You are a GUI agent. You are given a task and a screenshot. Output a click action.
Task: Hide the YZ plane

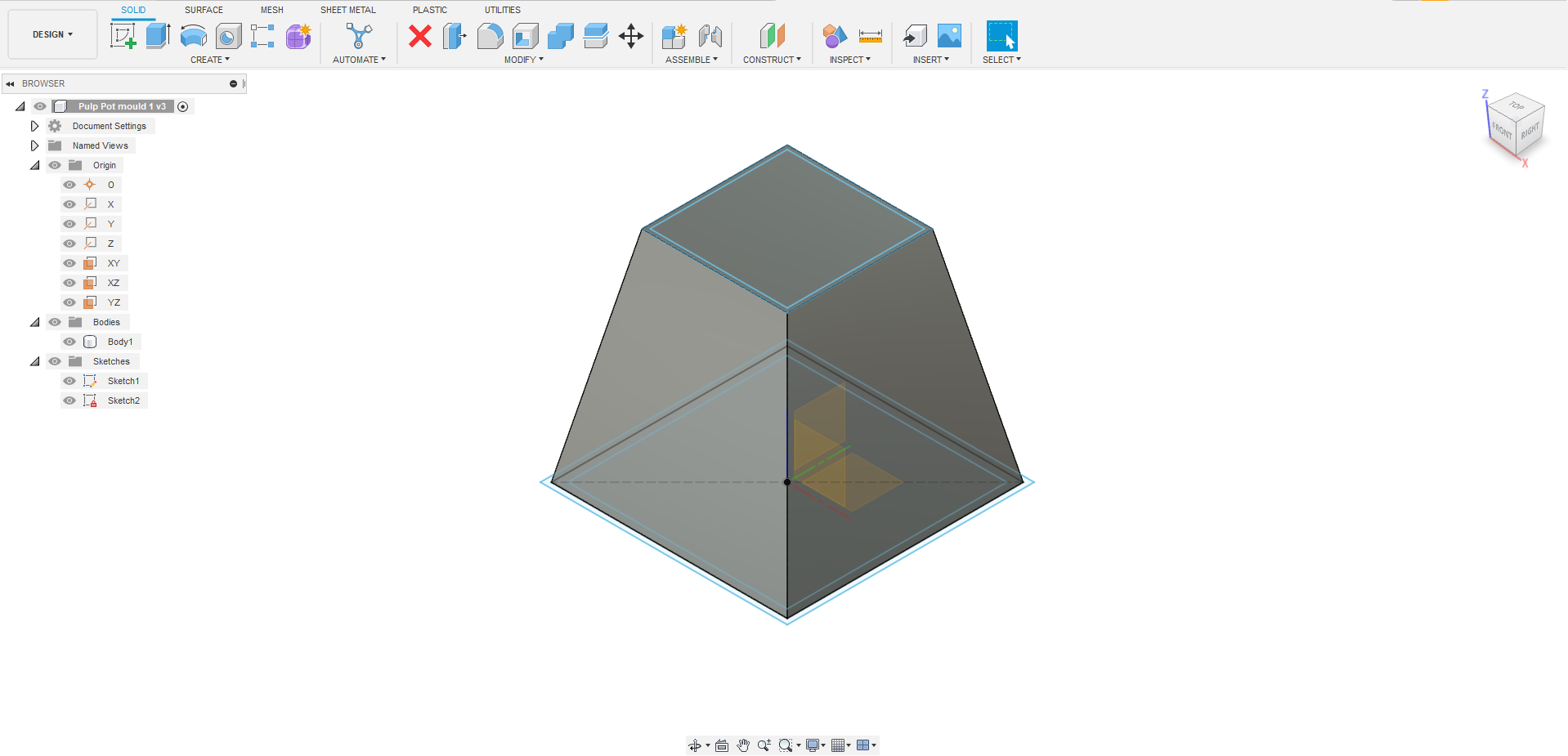[69, 302]
